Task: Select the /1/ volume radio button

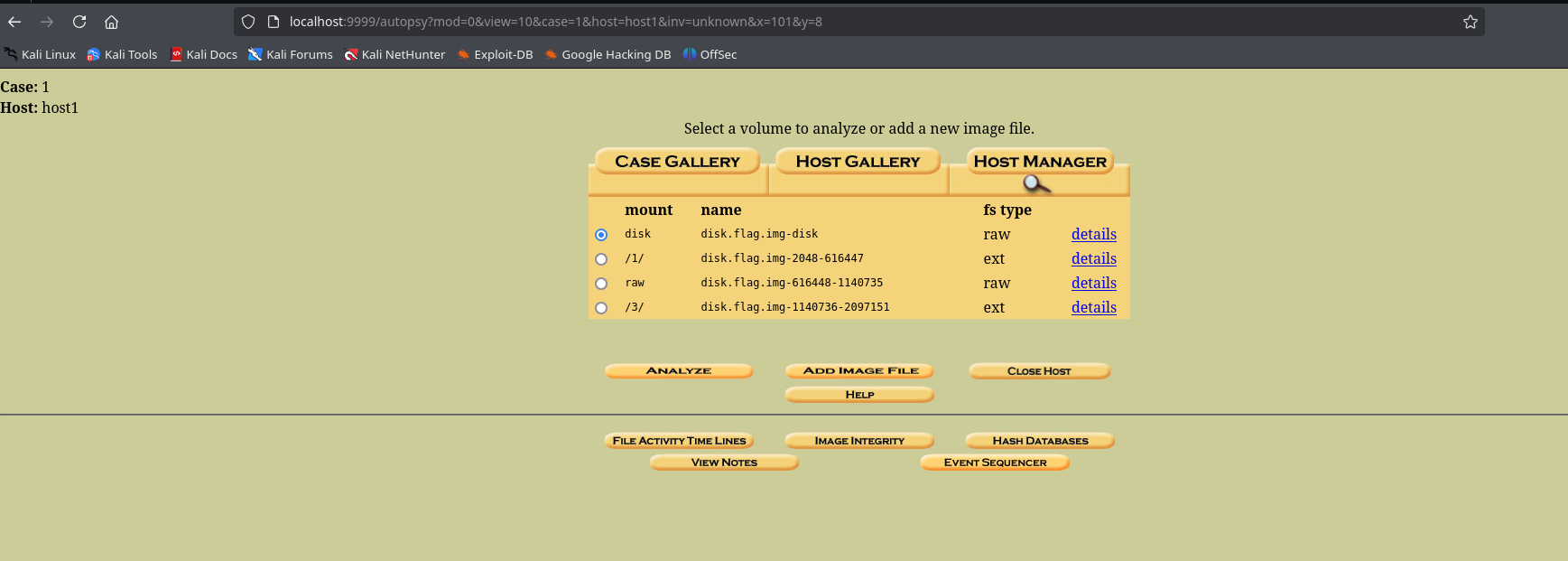Action: (601, 259)
